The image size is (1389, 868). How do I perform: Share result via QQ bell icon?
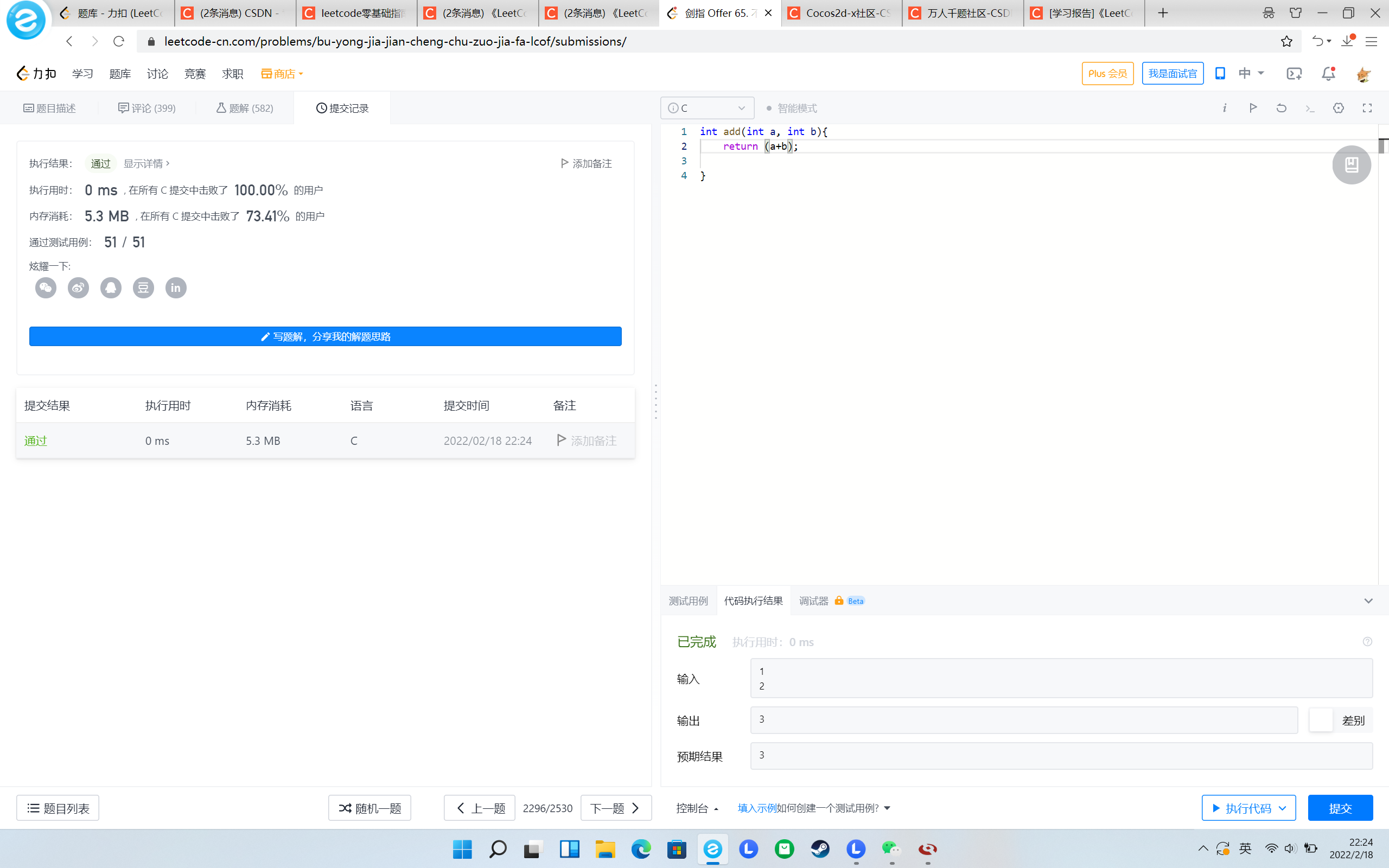pyautogui.click(x=111, y=288)
